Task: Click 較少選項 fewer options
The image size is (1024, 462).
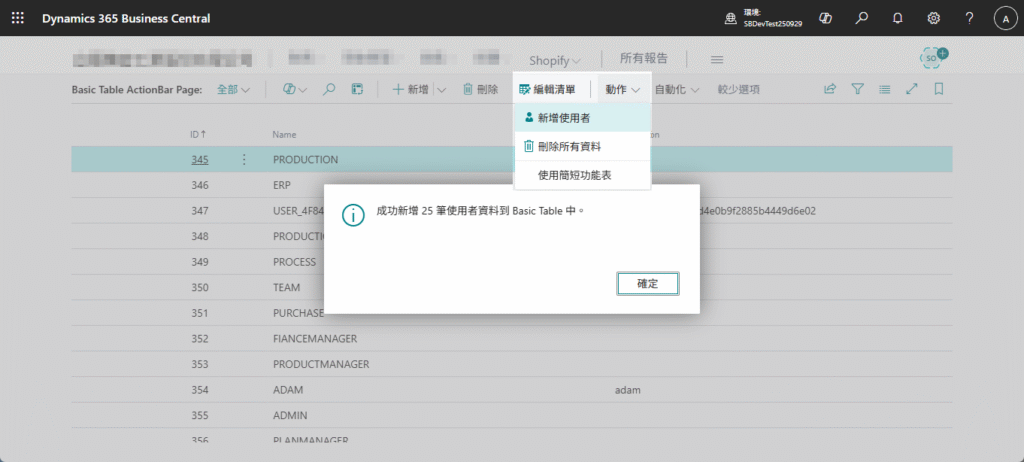Action: coord(739,90)
